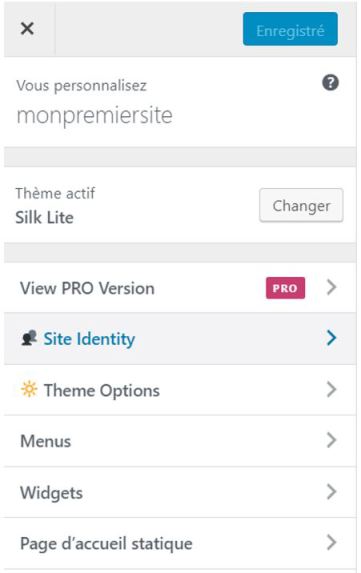Click the help question mark icon

[330, 83]
